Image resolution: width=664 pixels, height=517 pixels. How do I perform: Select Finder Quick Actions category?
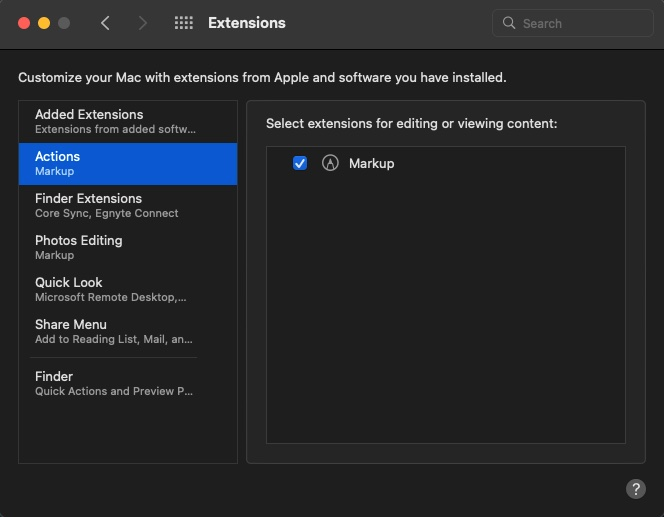point(128,383)
